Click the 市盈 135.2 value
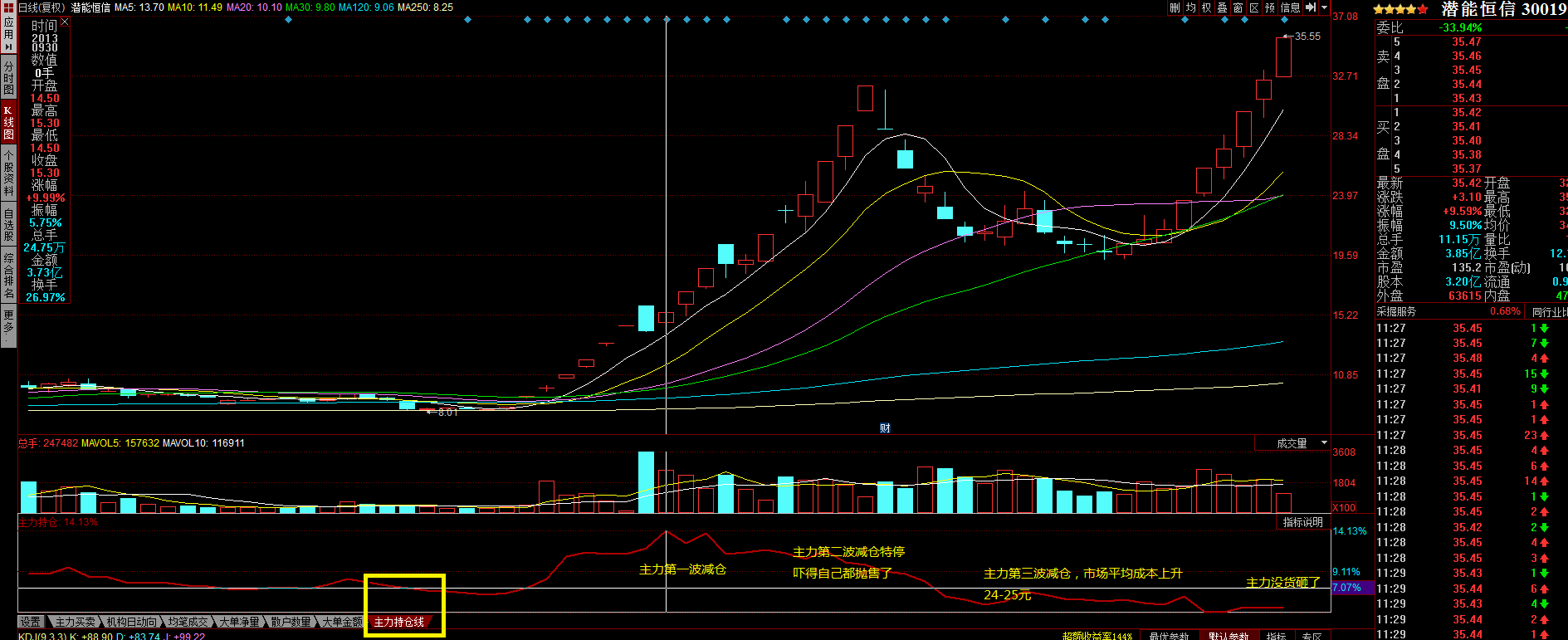This screenshot has width=1568, height=640. (x=1466, y=267)
